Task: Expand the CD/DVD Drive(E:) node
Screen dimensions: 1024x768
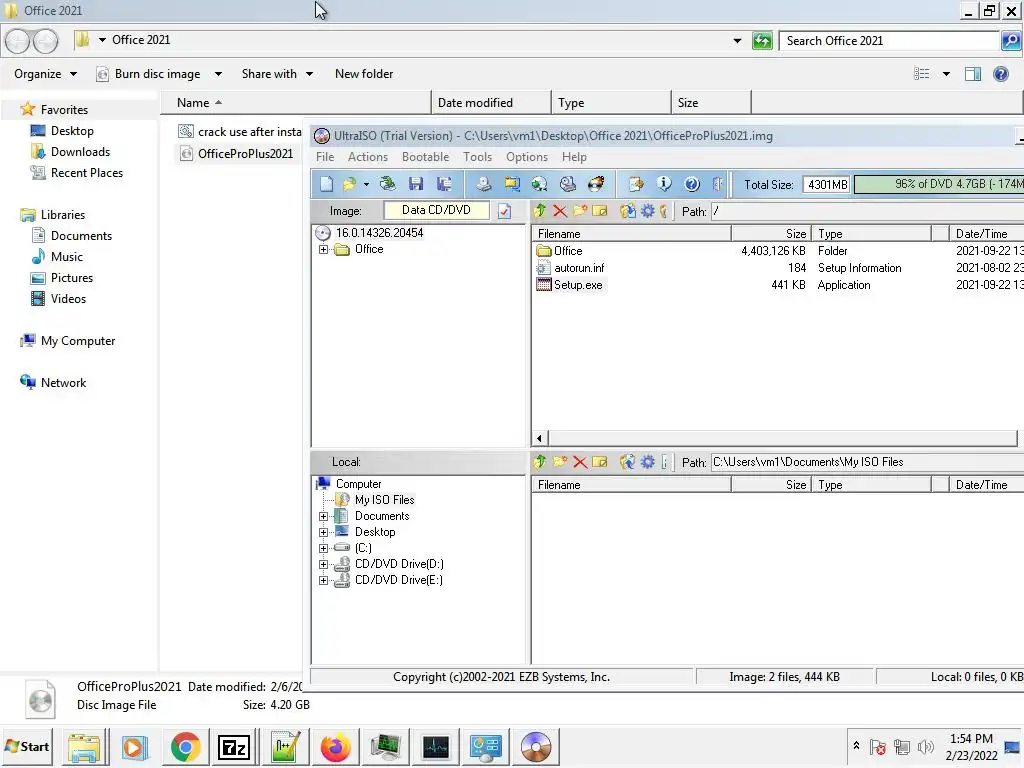Action: tap(323, 581)
